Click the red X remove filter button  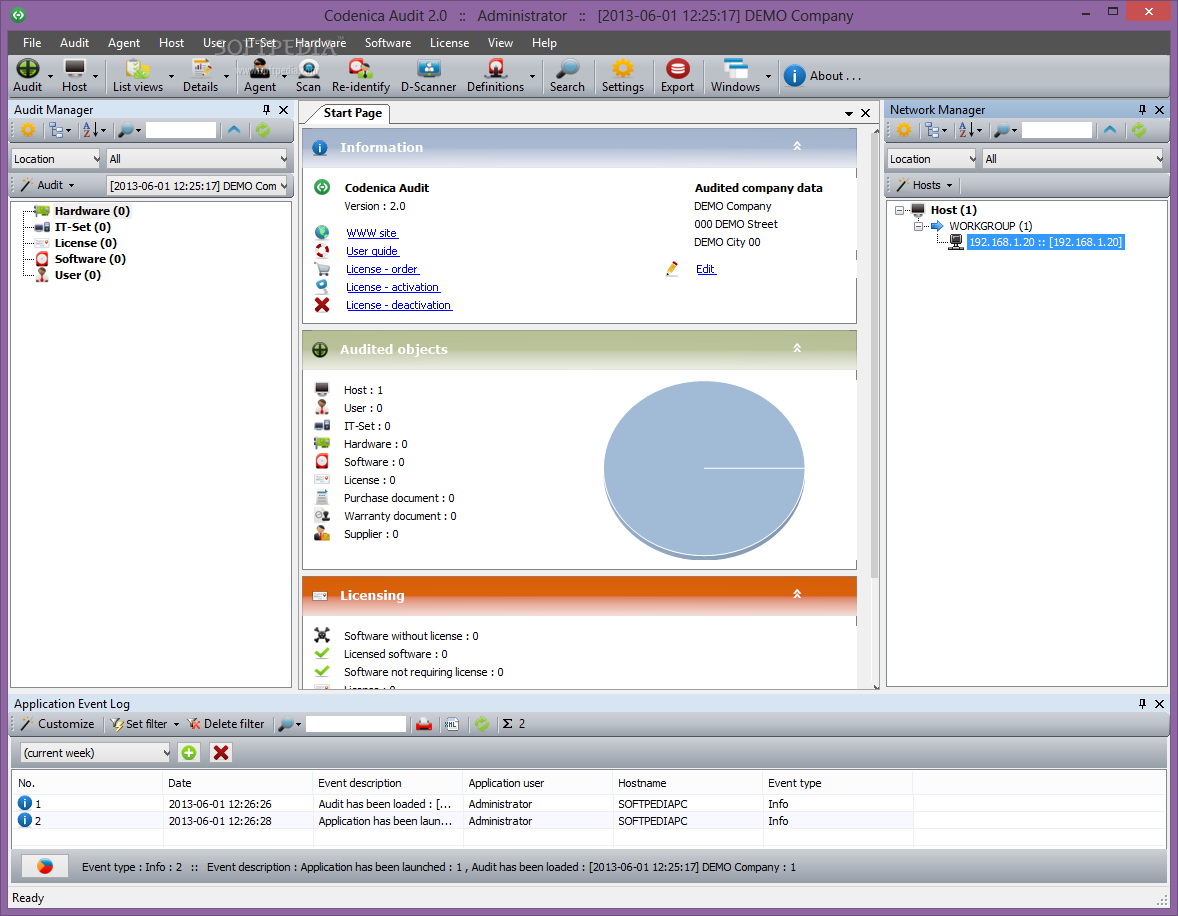(x=221, y=752)
